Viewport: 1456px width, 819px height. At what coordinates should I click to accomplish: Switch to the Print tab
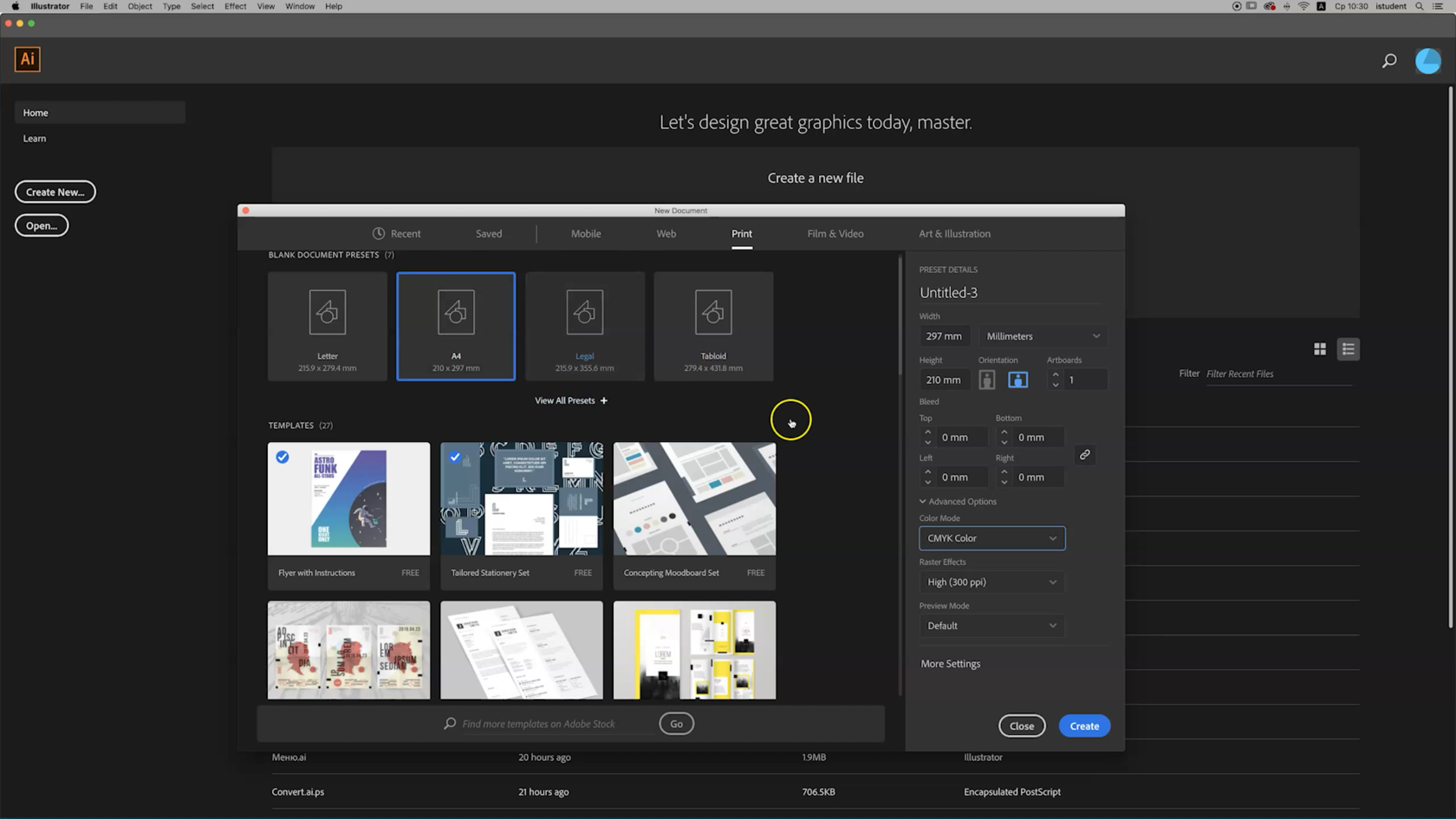[742, 234]
